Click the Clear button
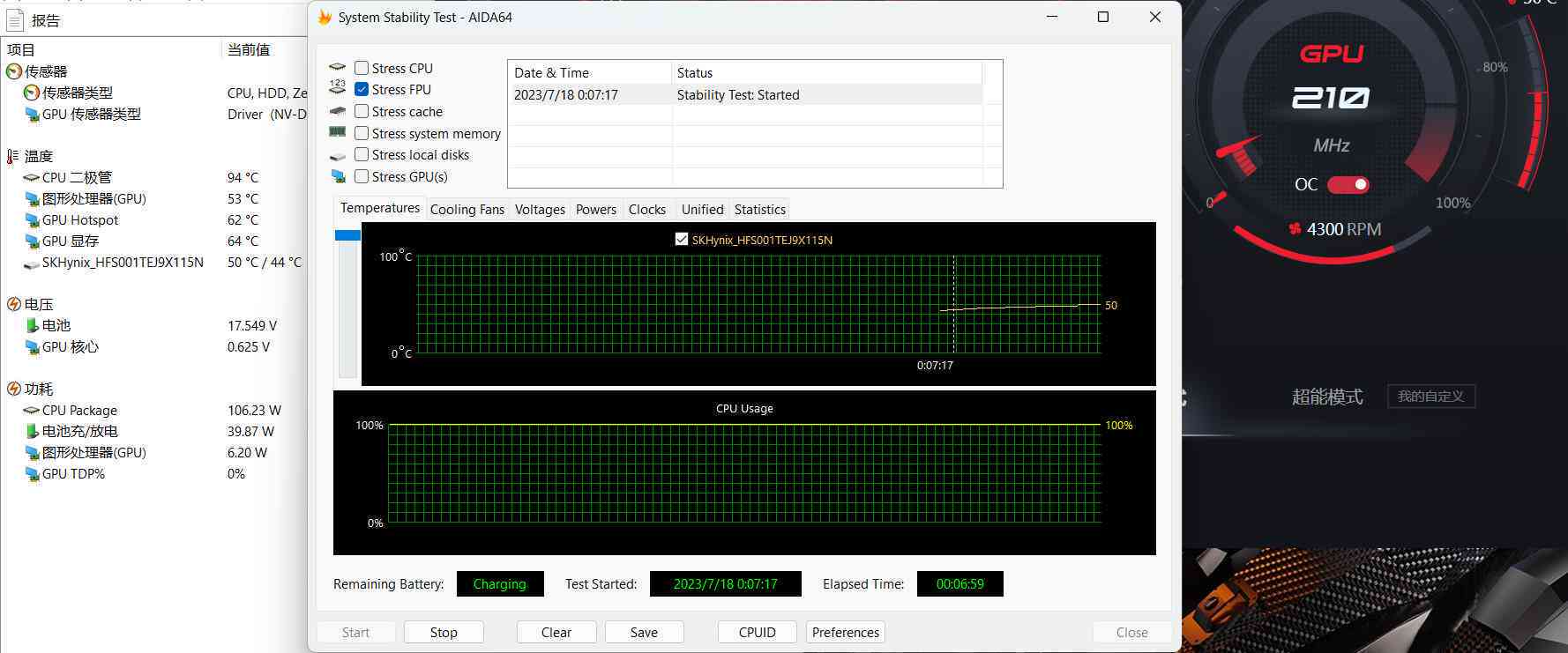Viewport: 1568px width, 653px height. click(556, 632)
